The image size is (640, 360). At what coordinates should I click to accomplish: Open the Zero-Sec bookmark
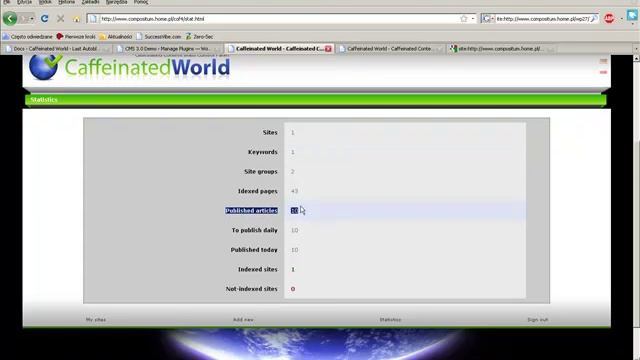point(199,36)
